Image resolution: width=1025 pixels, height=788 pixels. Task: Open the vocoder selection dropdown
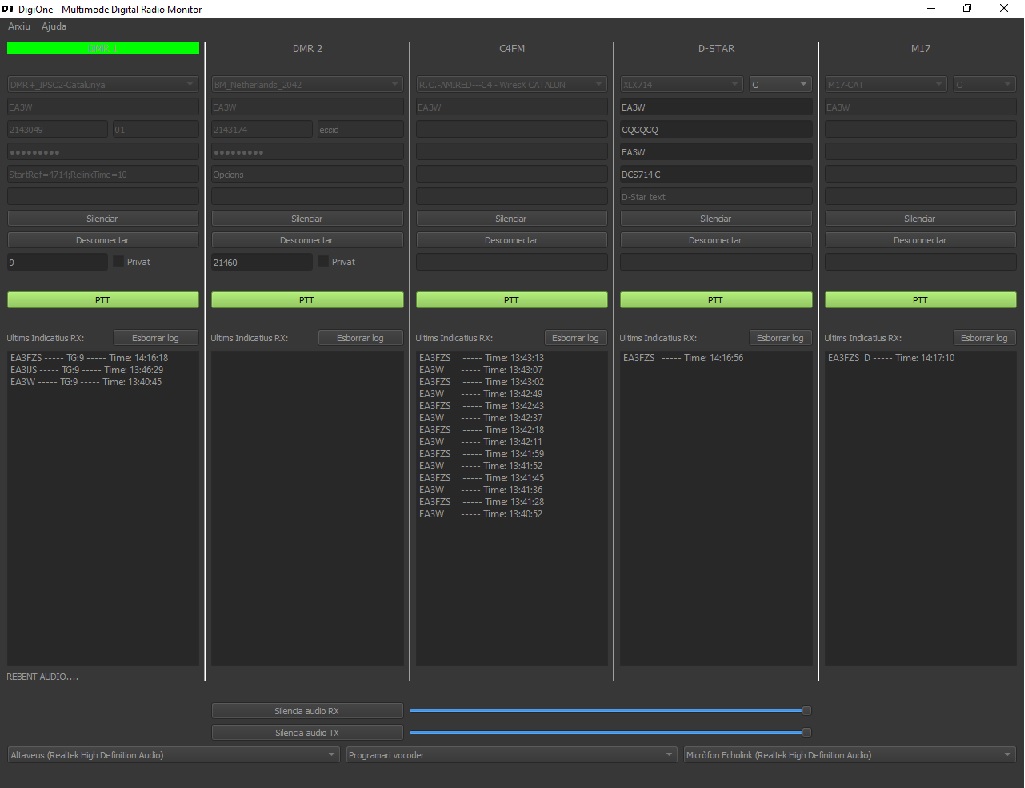511,755
